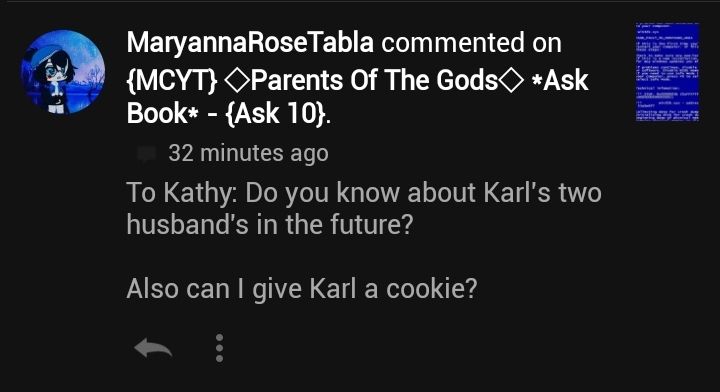
Task: Tap the diamond symbol after Gods
Action: pos(512,81)
